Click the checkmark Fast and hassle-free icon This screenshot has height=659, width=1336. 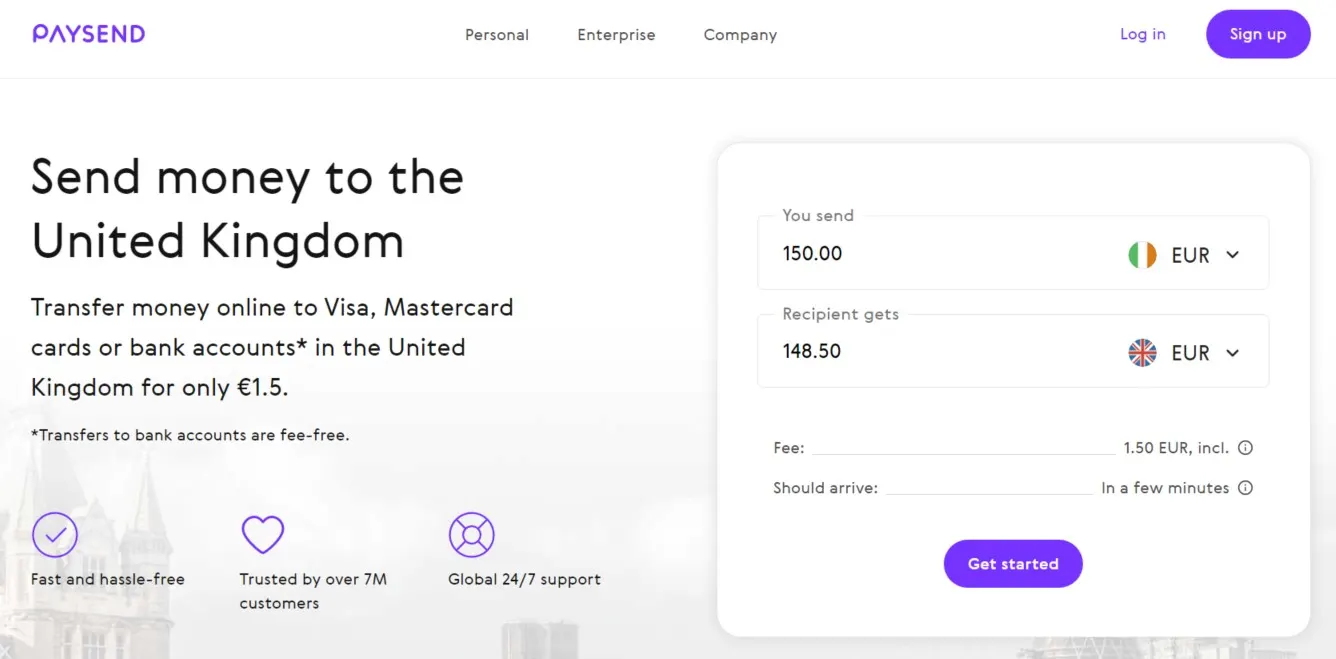pos(55,535)
